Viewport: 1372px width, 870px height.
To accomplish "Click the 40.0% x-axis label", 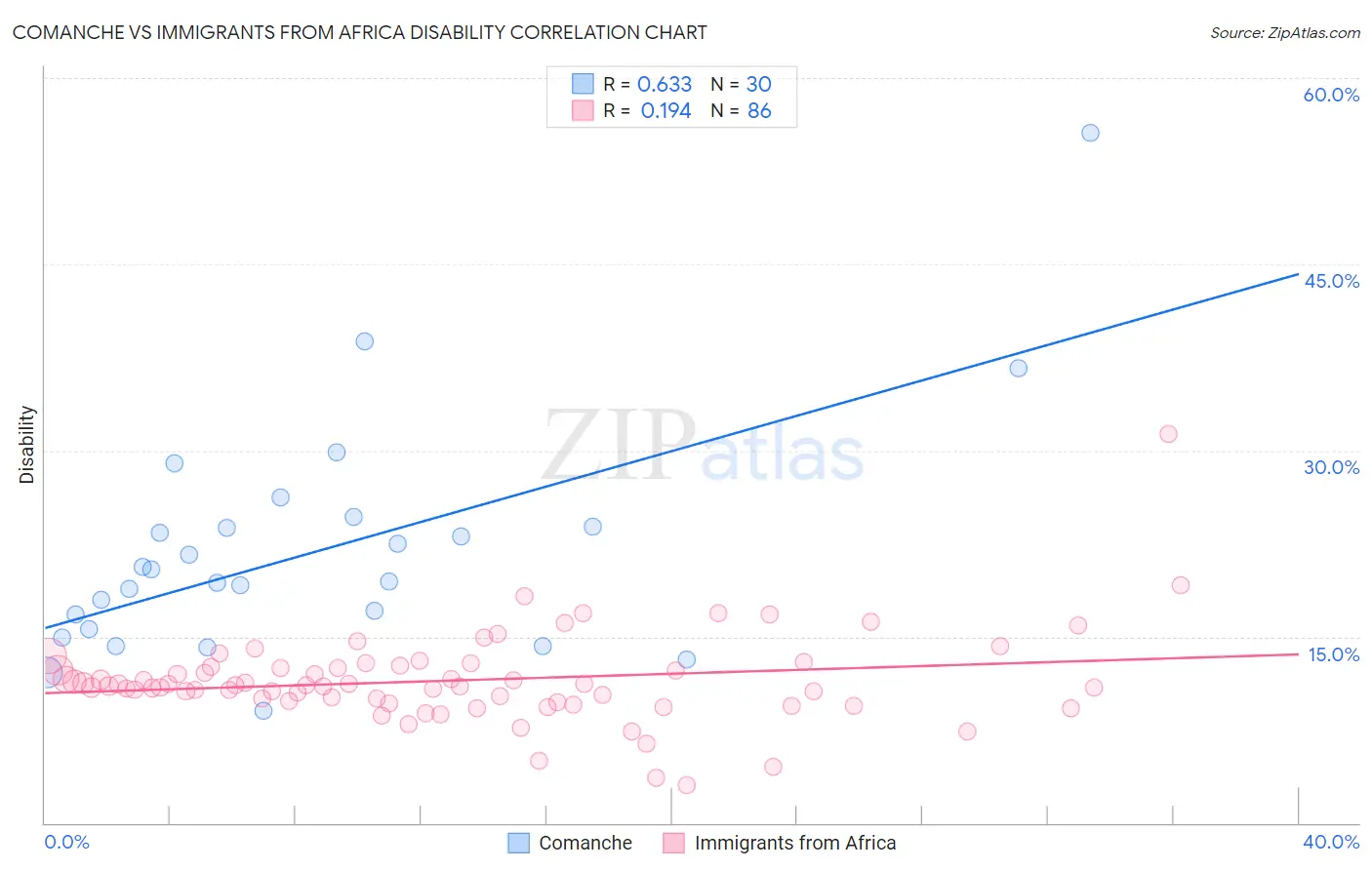I will pos(1331,842).
